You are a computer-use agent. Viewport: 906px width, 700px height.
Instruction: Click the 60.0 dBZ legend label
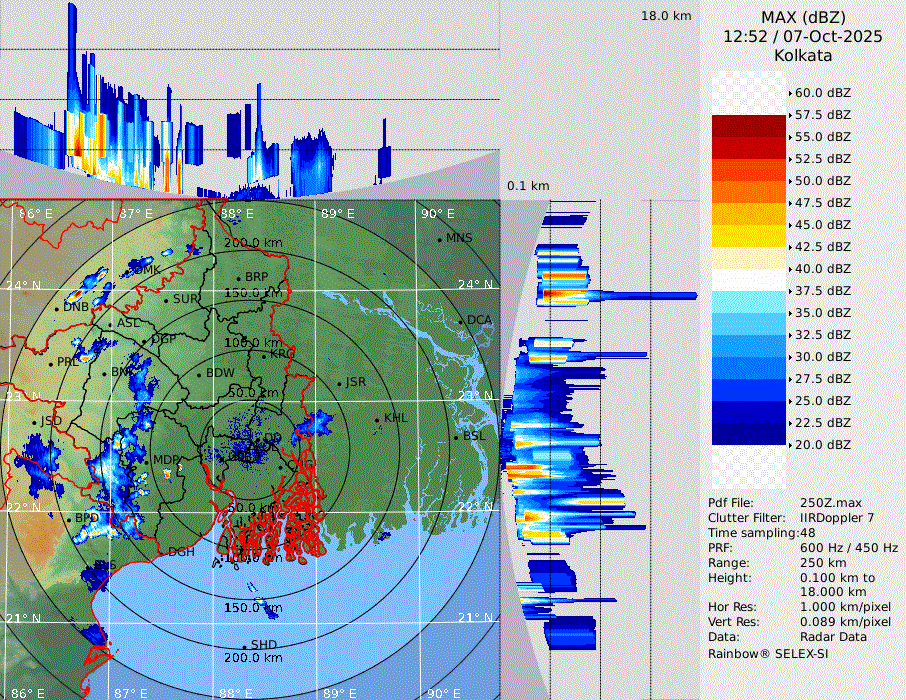(x=822, y=93)
